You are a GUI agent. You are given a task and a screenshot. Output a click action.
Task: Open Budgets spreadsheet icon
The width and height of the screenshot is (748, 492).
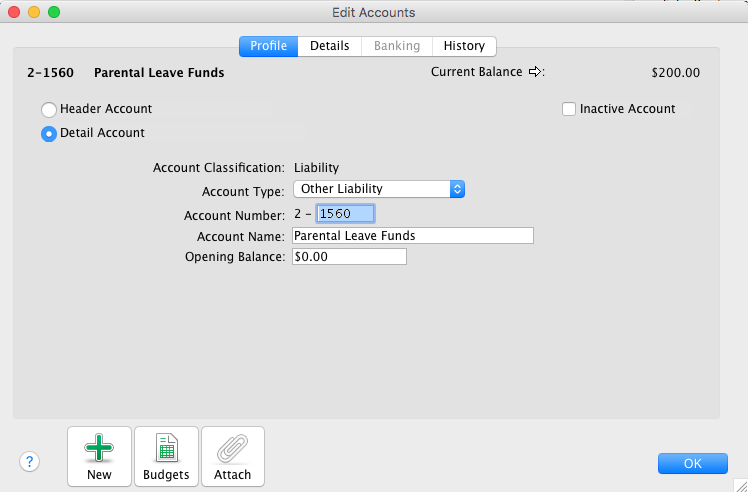[166, 449]
